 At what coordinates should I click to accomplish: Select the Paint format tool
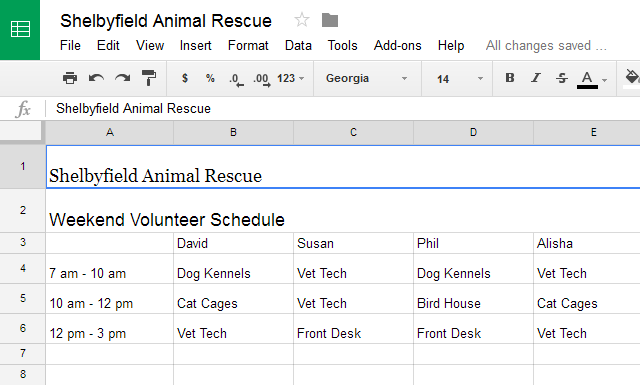coord(149,78)
